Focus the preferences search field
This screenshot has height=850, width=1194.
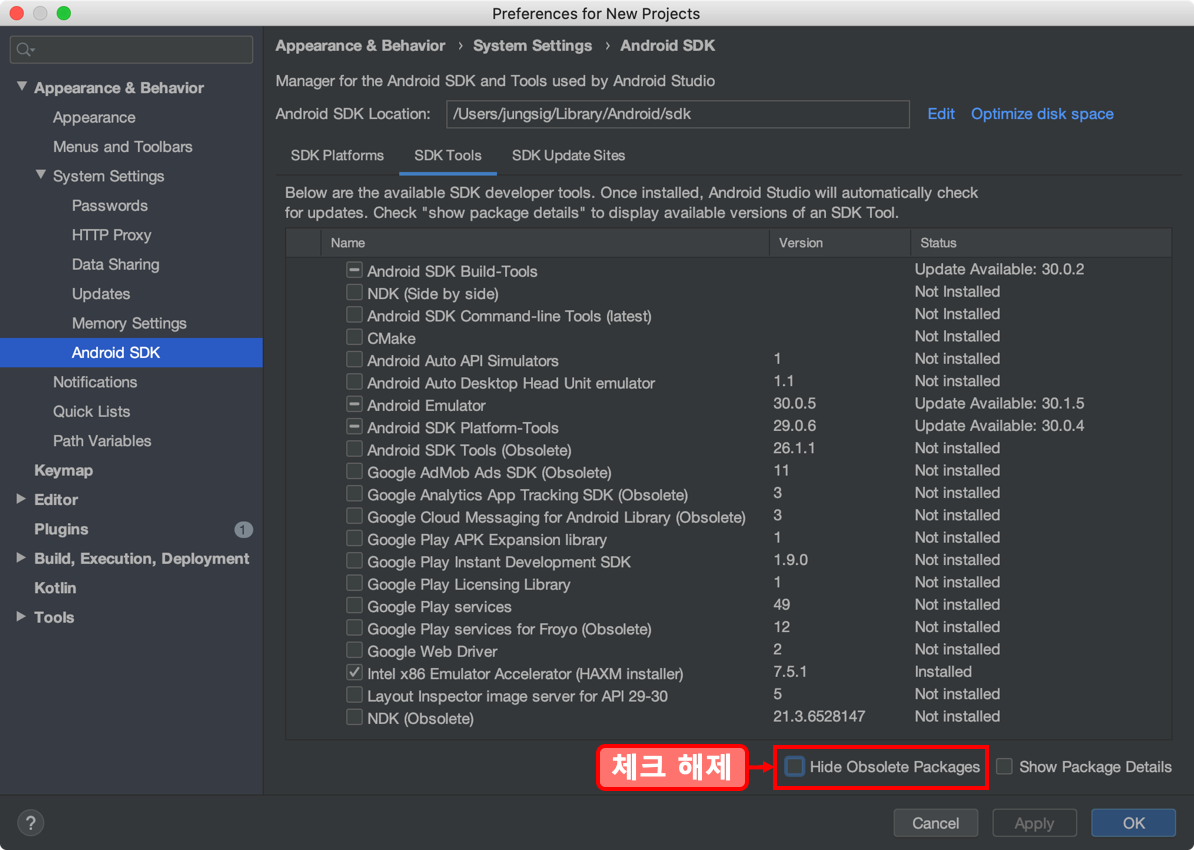click(x=132, y=50)
